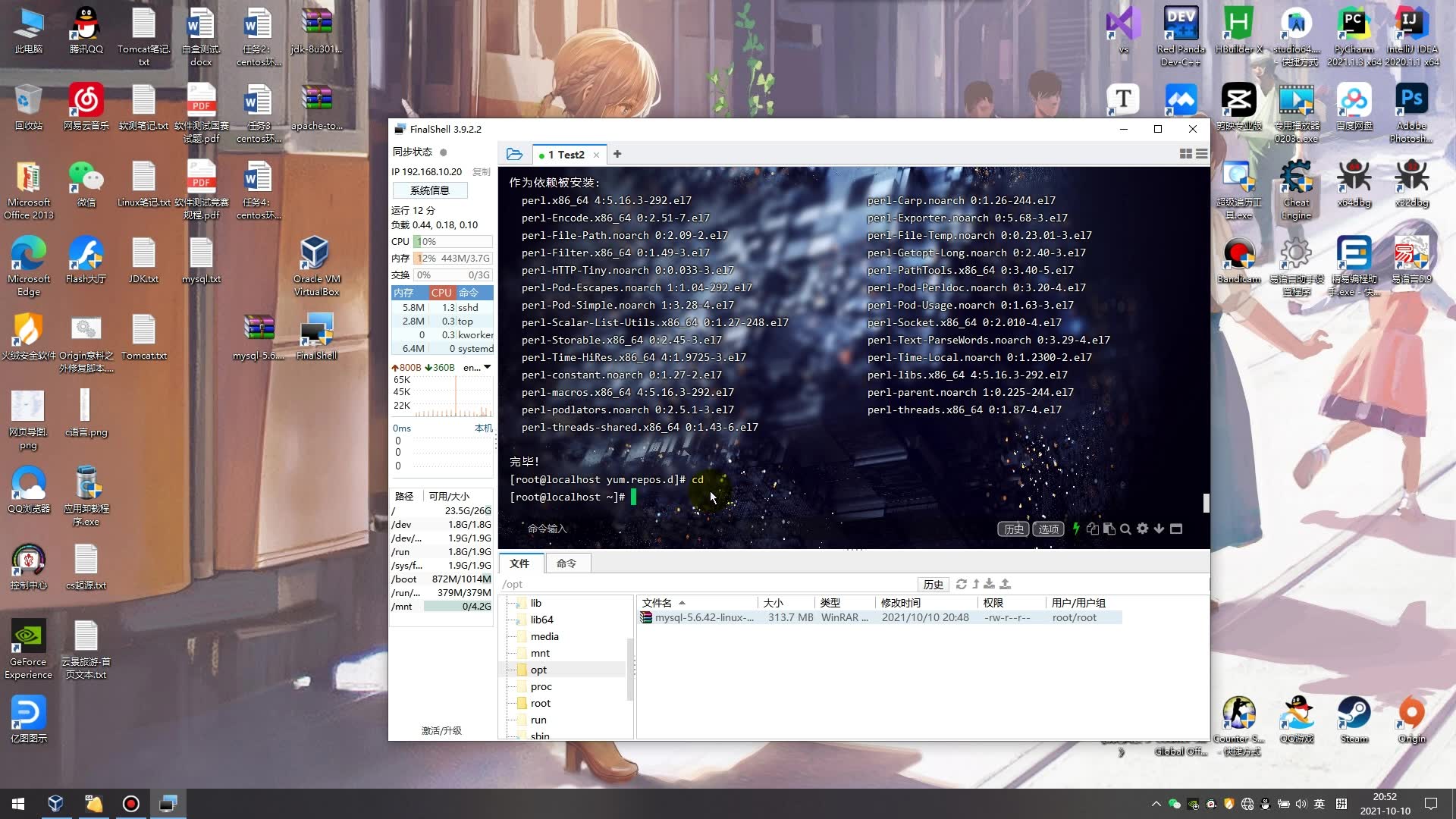Click the memory usage bar 443M/3.7G
Image resolution: width=1456 pixels, height=819 pixels.
point(453,259)
